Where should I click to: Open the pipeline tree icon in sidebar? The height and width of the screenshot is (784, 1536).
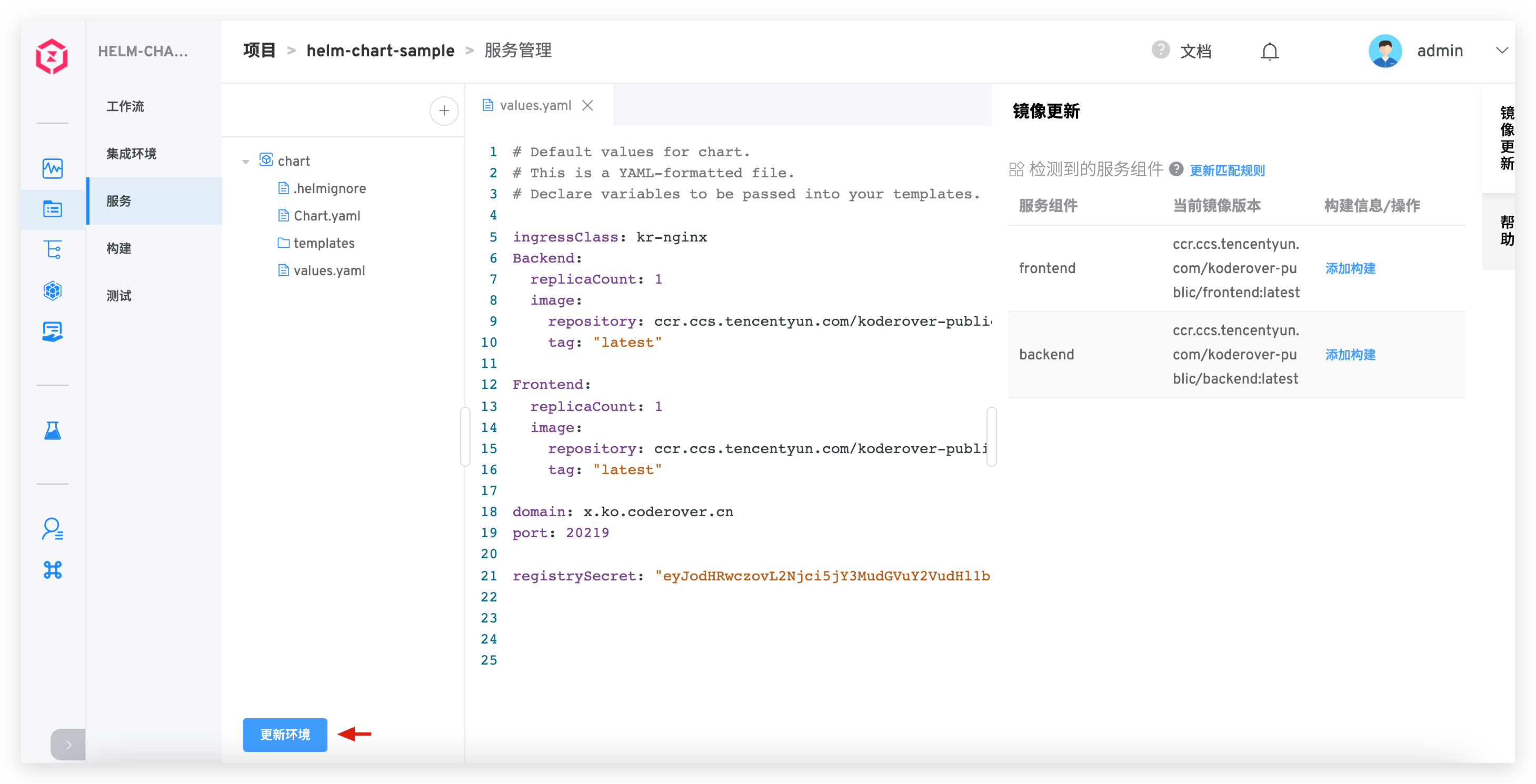53,249
